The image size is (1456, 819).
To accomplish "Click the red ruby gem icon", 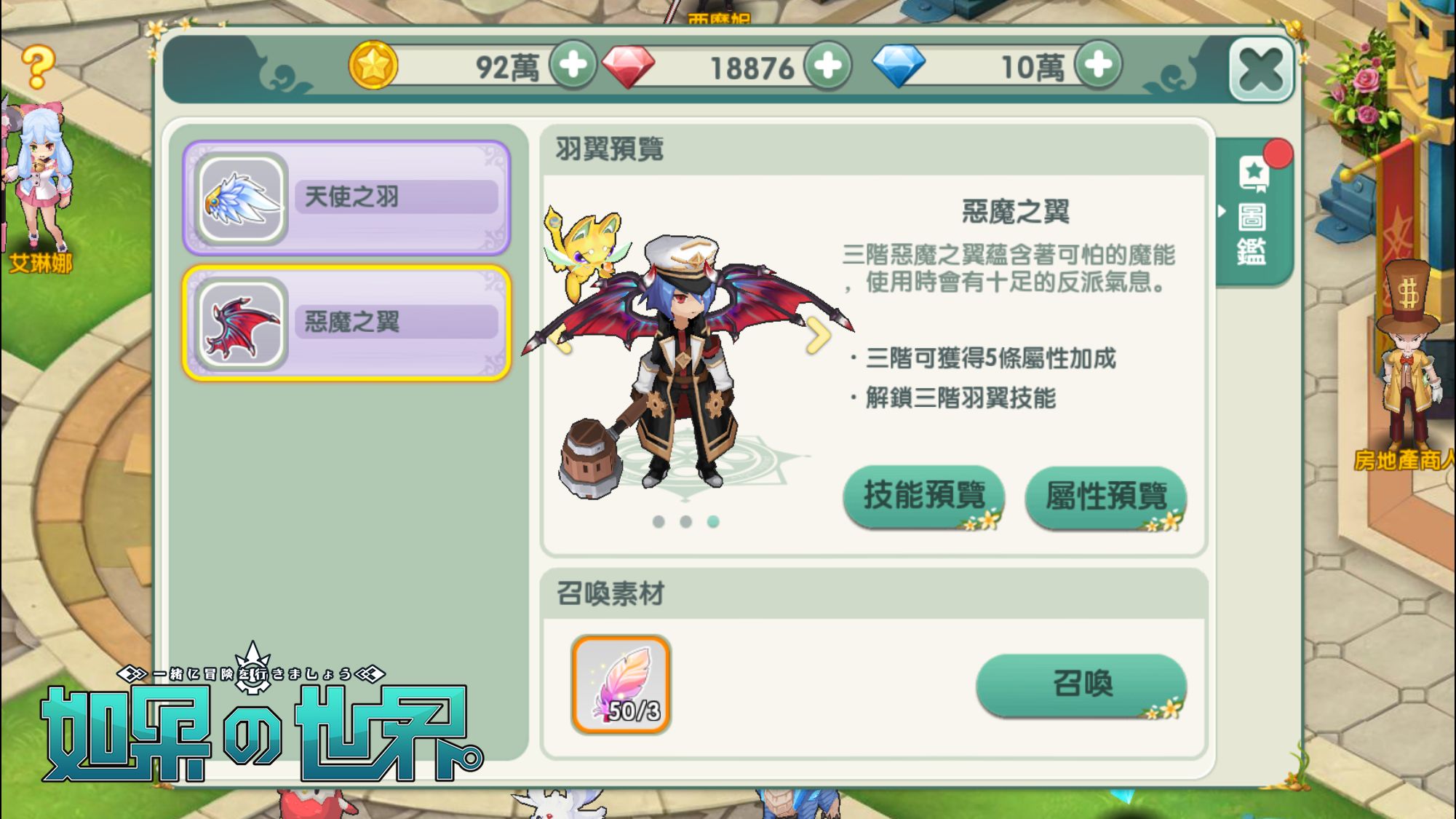I will coord(627,67).
